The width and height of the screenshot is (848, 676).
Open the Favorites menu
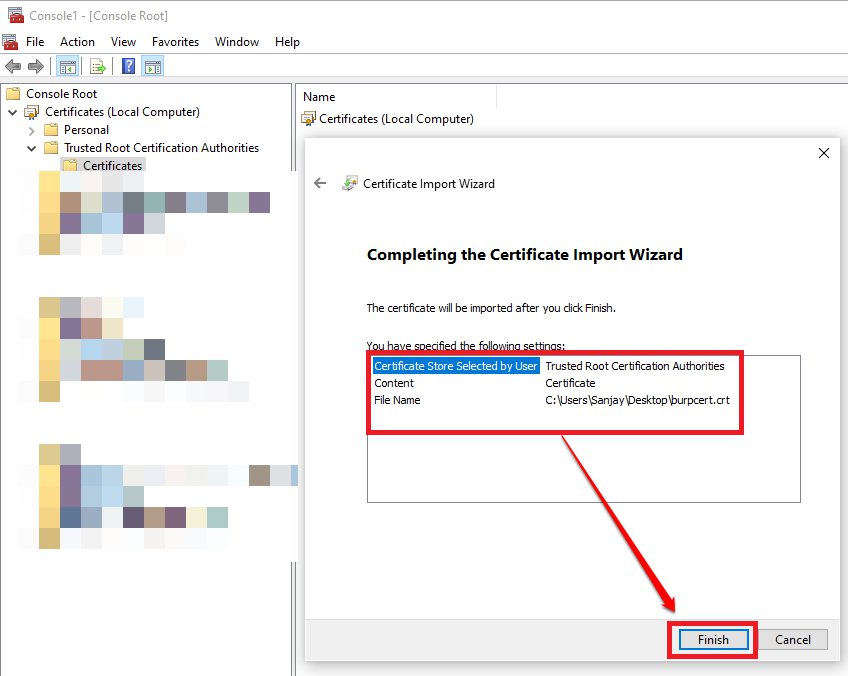click(x=175, y=42)
